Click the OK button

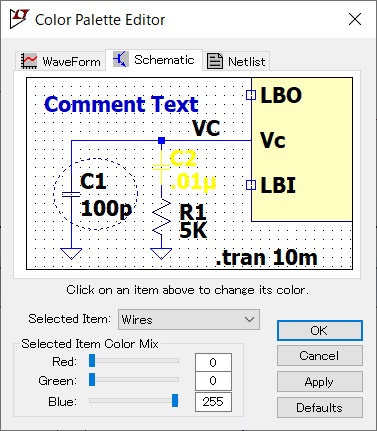point(319,330)
